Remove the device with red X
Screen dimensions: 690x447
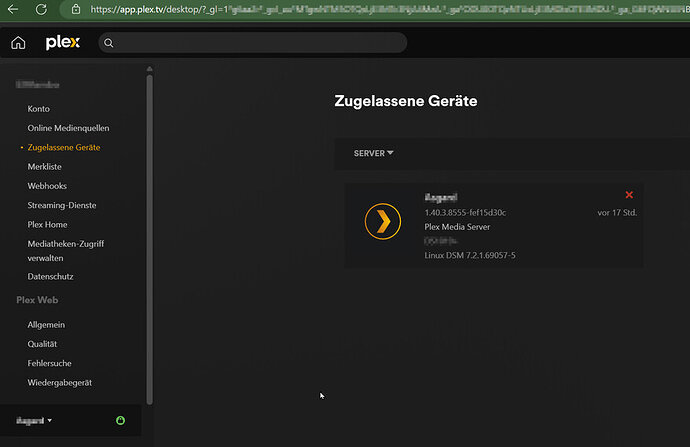click(629, 195)
